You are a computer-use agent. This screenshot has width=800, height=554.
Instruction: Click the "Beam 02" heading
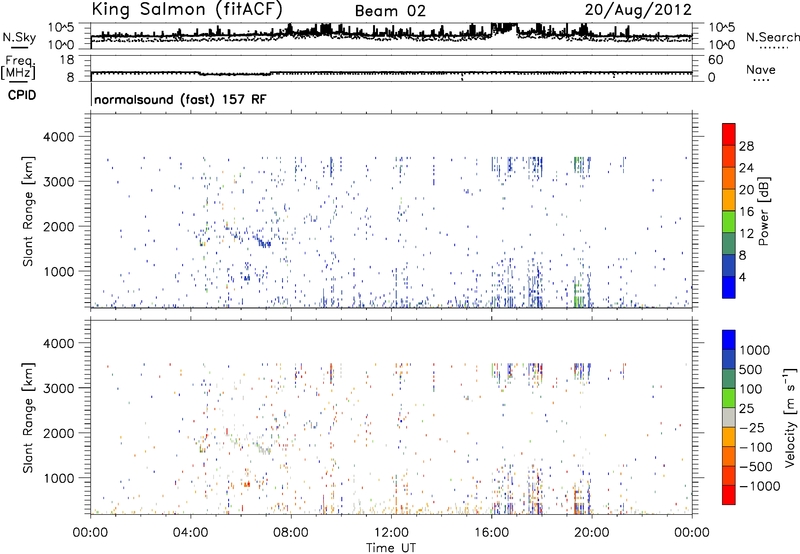(390, 11)
